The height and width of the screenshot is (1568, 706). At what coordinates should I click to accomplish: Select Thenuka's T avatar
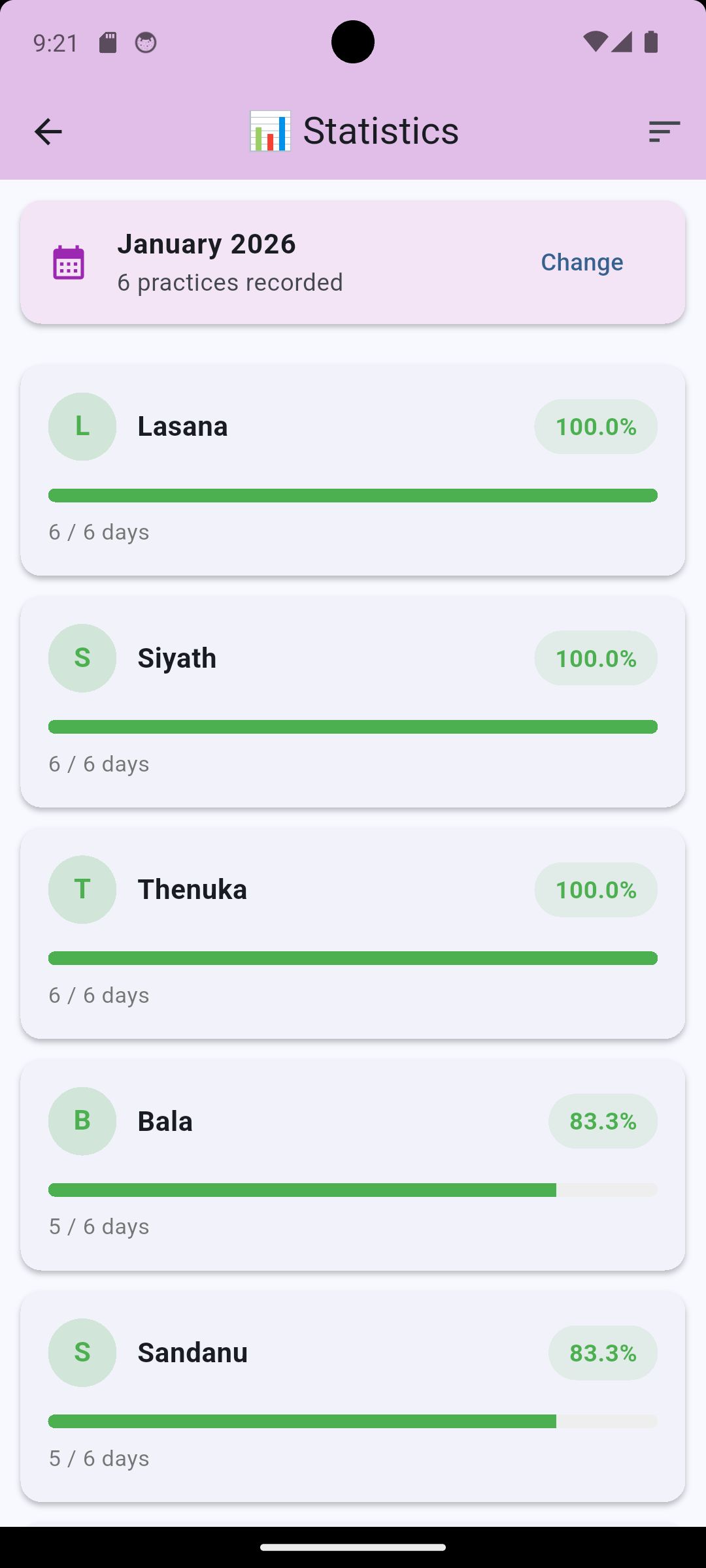(82, 890)
